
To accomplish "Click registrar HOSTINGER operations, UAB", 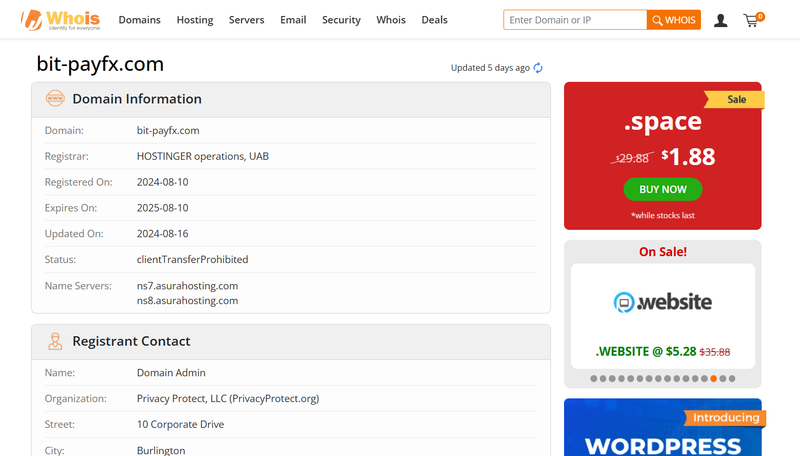I will tap(203, 156).
